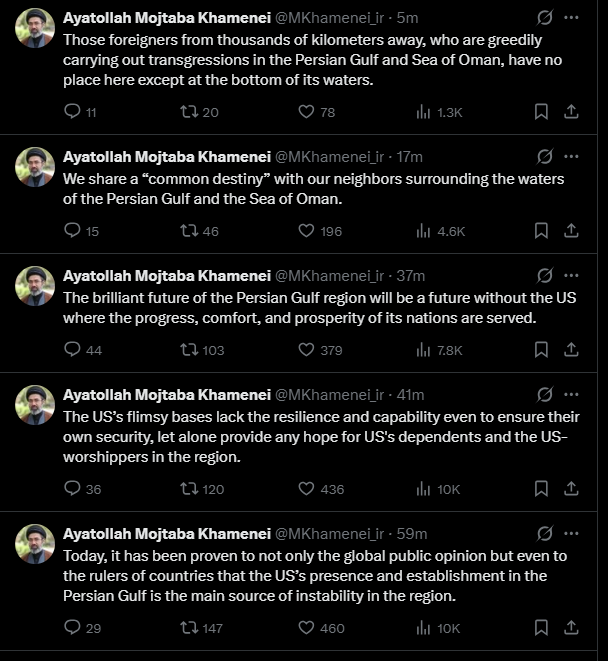Share the "main source of instability" tweet
Image resolution: width=608 pixels, height=661 pixels.
571,628
